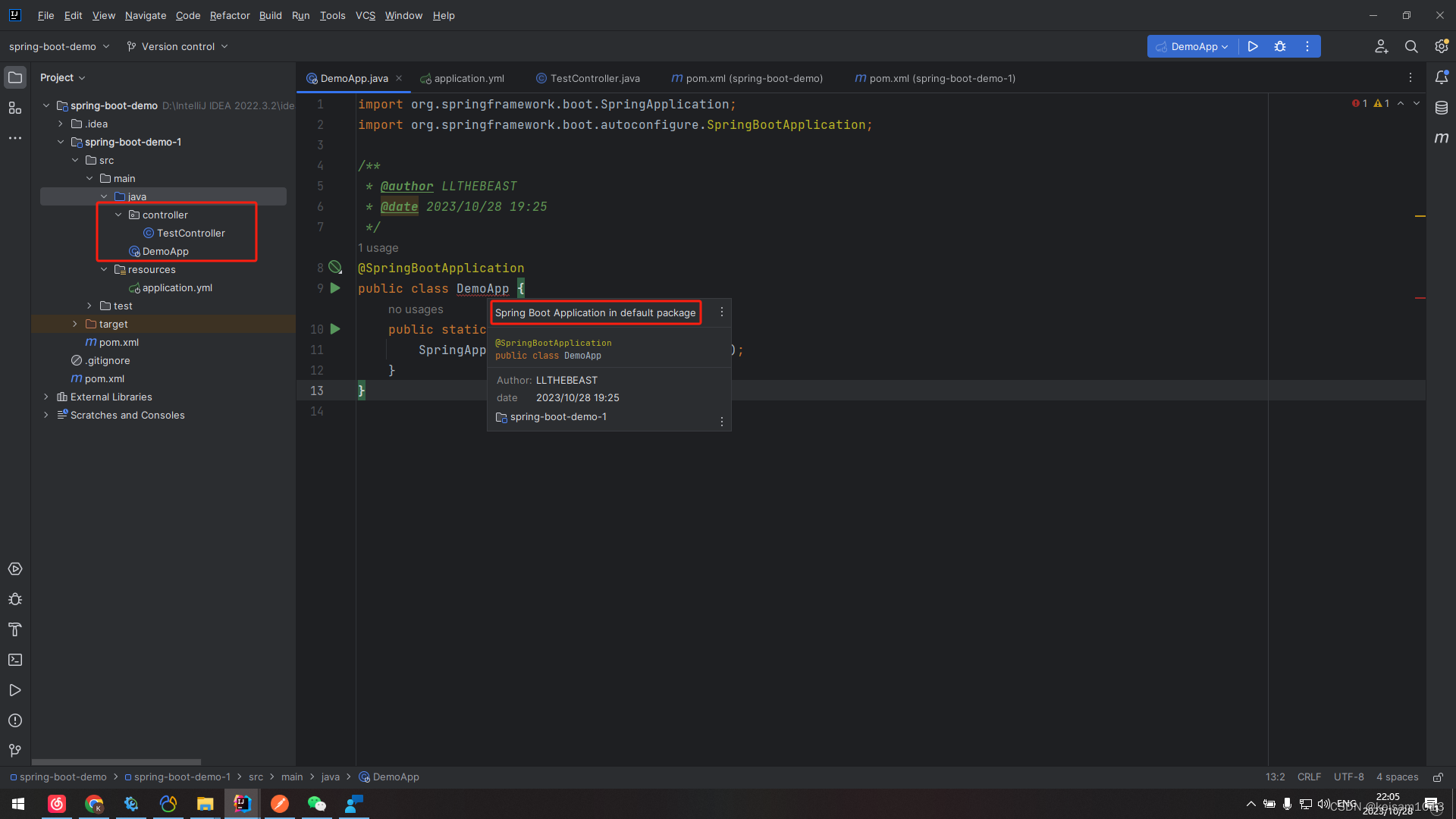Screen dimensions: 1456x819
Task: Switch to application.yml editor tab
Action: [463, 78]
